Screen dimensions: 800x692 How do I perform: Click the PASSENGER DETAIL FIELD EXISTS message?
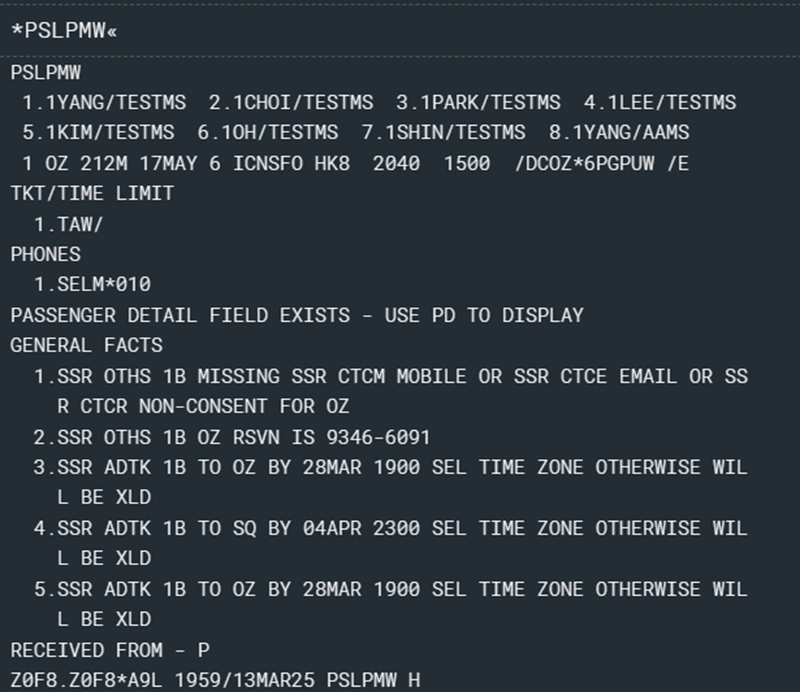coord(297,315)
